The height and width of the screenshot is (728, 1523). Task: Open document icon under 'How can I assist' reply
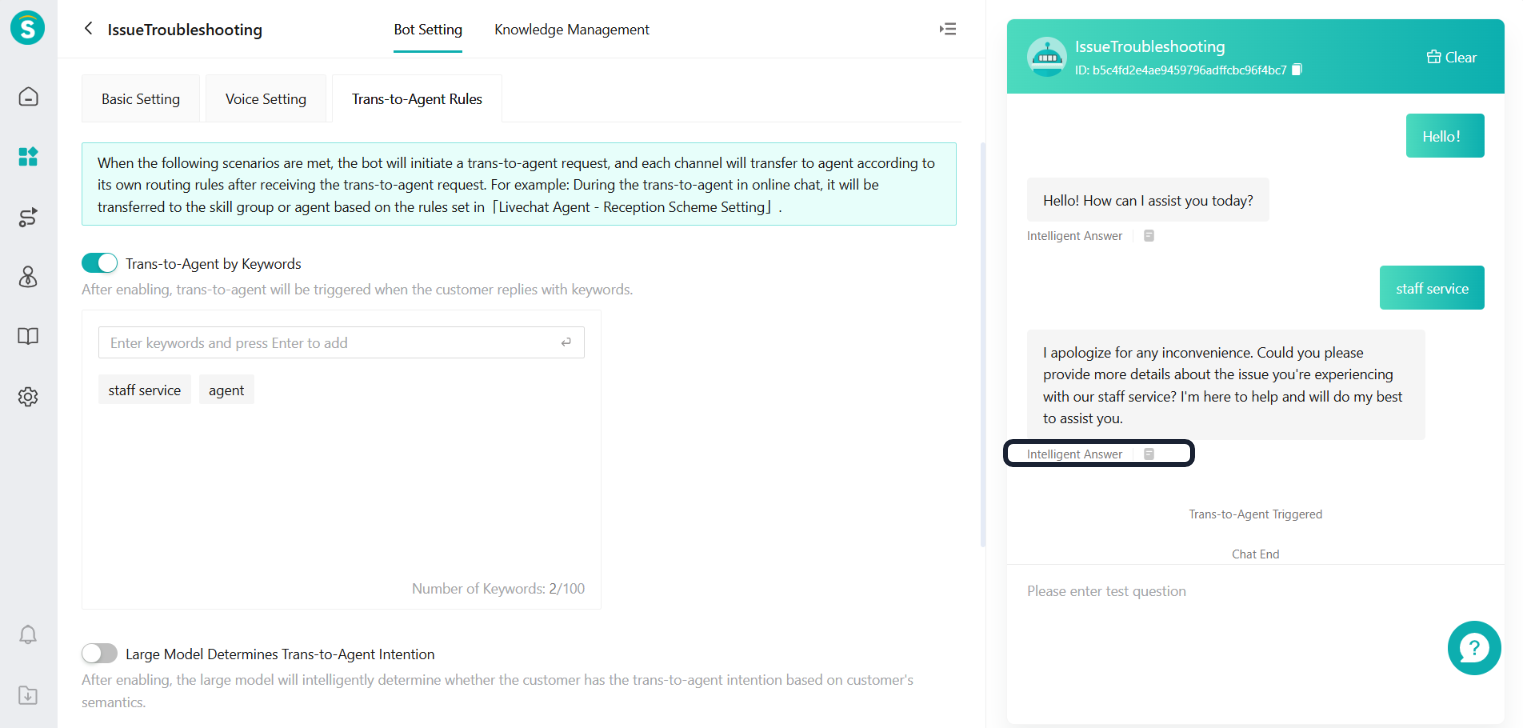[x=1149, y=236]
